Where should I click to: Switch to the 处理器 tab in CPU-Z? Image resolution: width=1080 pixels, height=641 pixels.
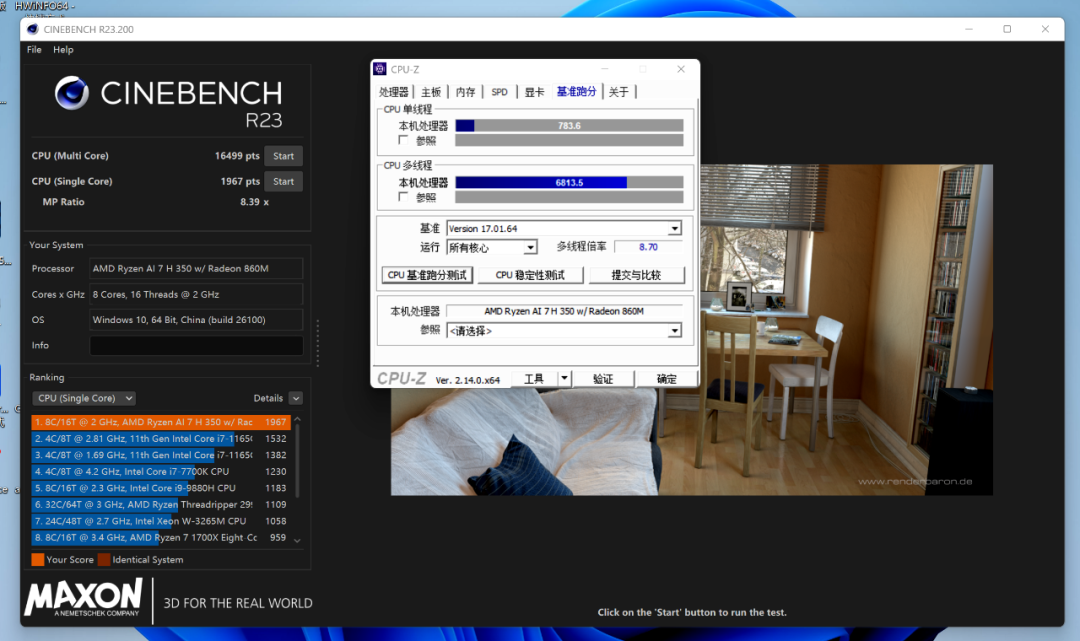point(394,92)
